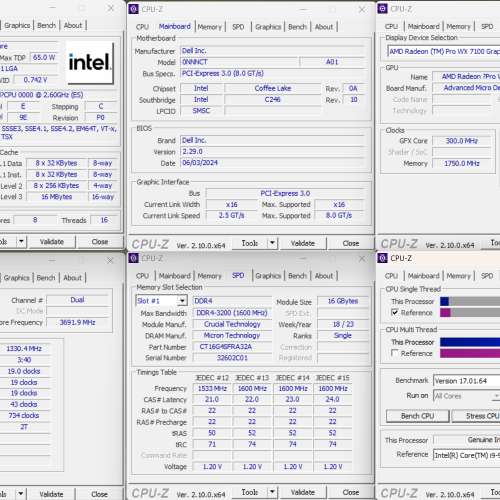Click Threads value 16 in CPU window
The image size is (500, 500).
point(104,220)
